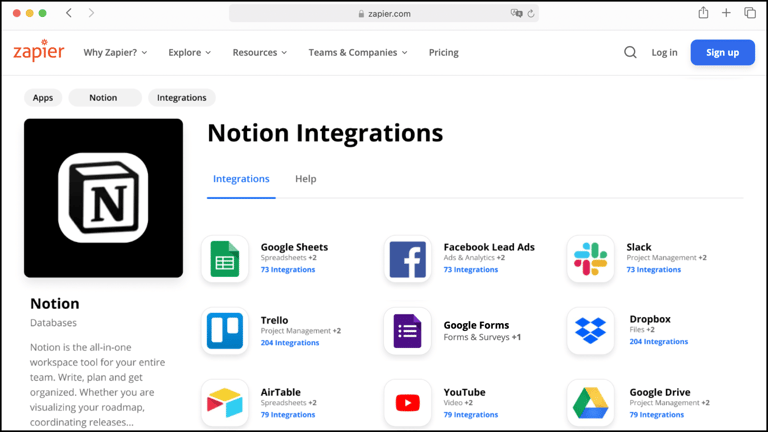768x432 pixels.
Task: Open the Slack app icon
Action: [590, 259]
